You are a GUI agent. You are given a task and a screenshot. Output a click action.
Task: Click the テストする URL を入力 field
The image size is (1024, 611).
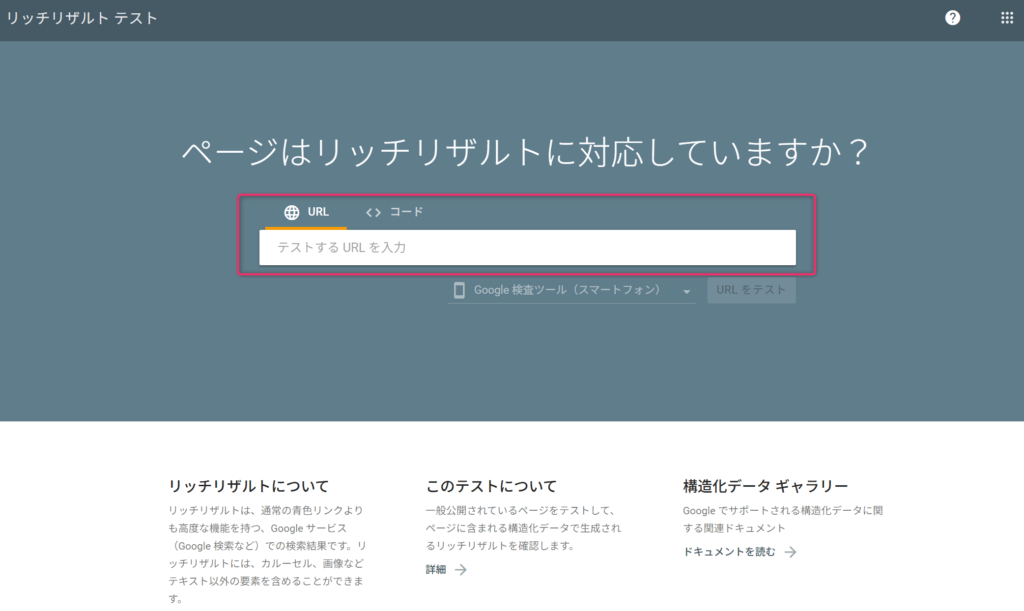527,247
